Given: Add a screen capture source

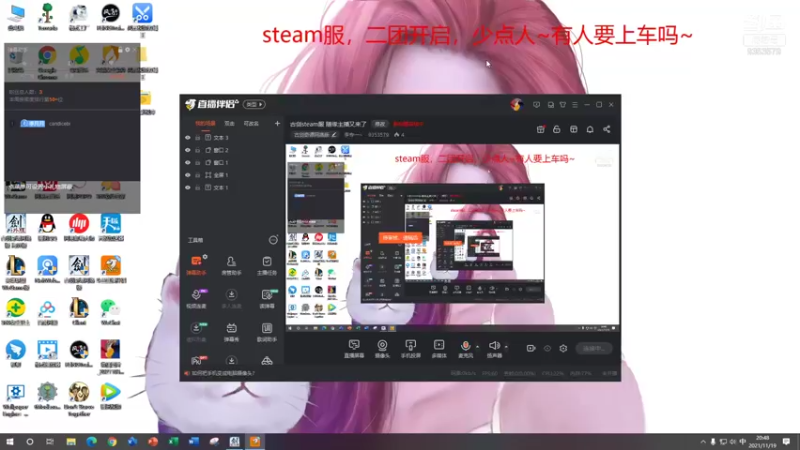Looking at the screenshot, I should [354, 349].
